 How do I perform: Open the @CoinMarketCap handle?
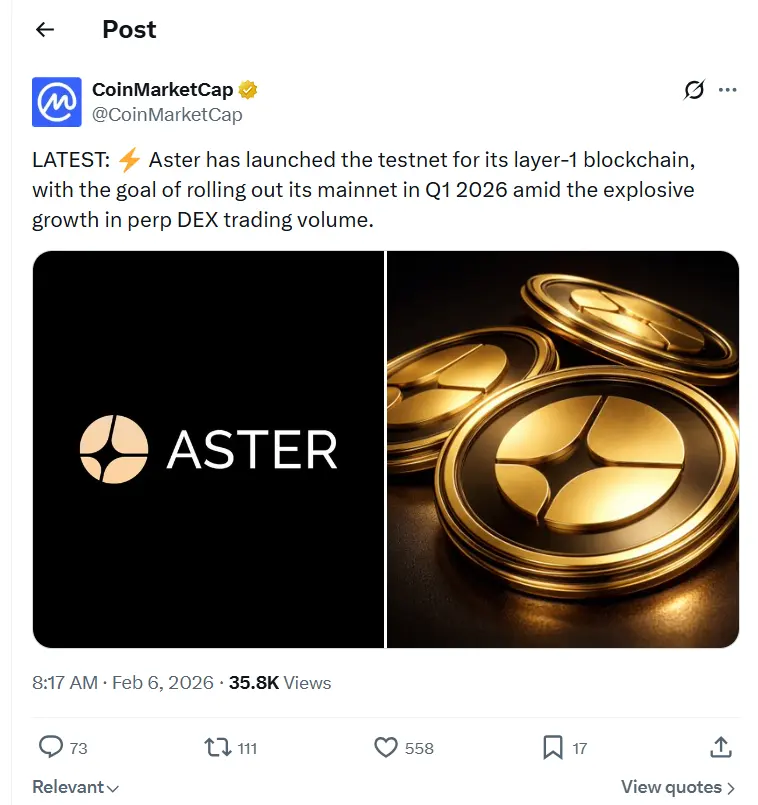tap(168, 114)
